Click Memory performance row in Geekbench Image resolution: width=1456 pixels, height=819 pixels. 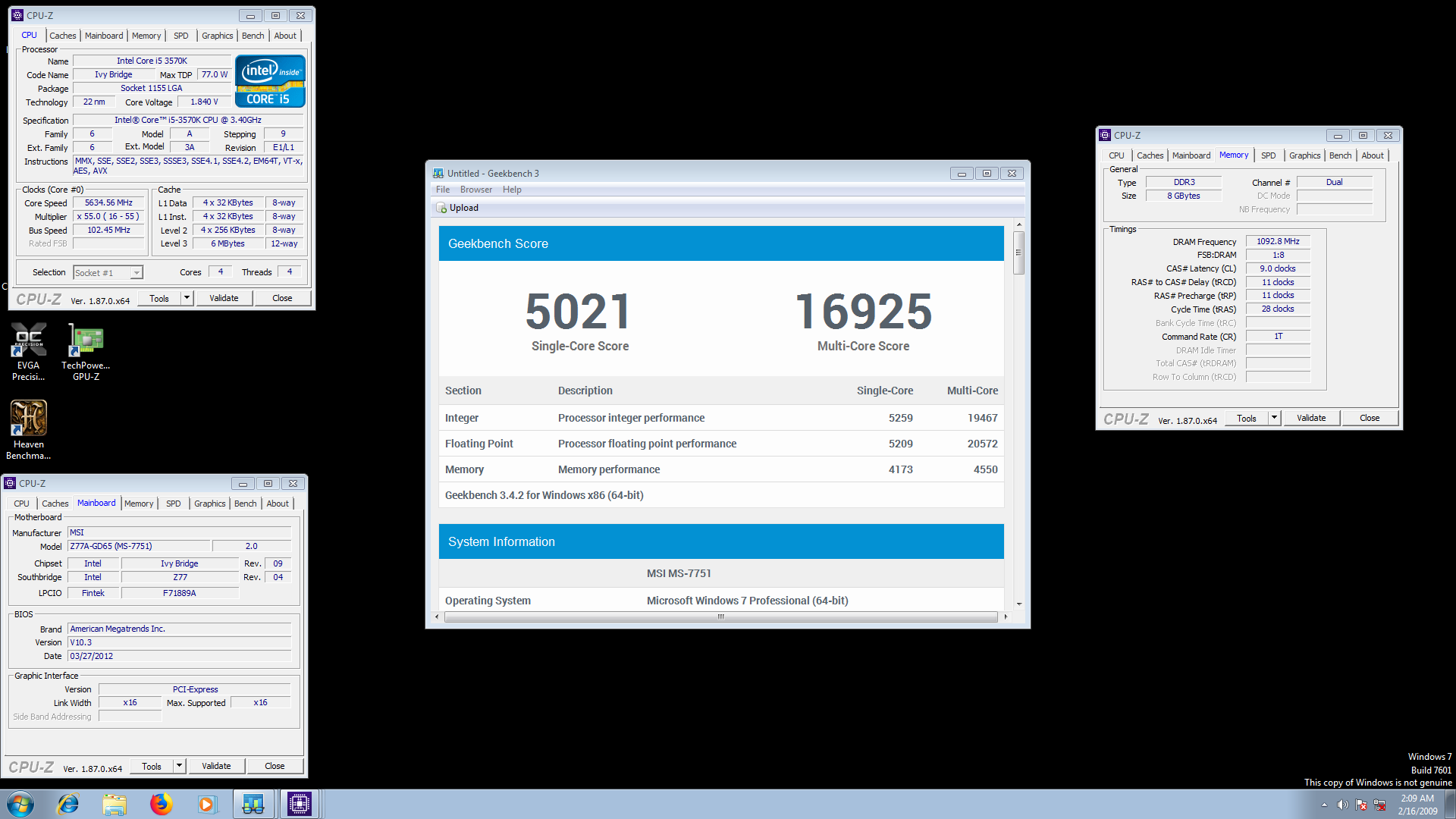coord(721,469)
